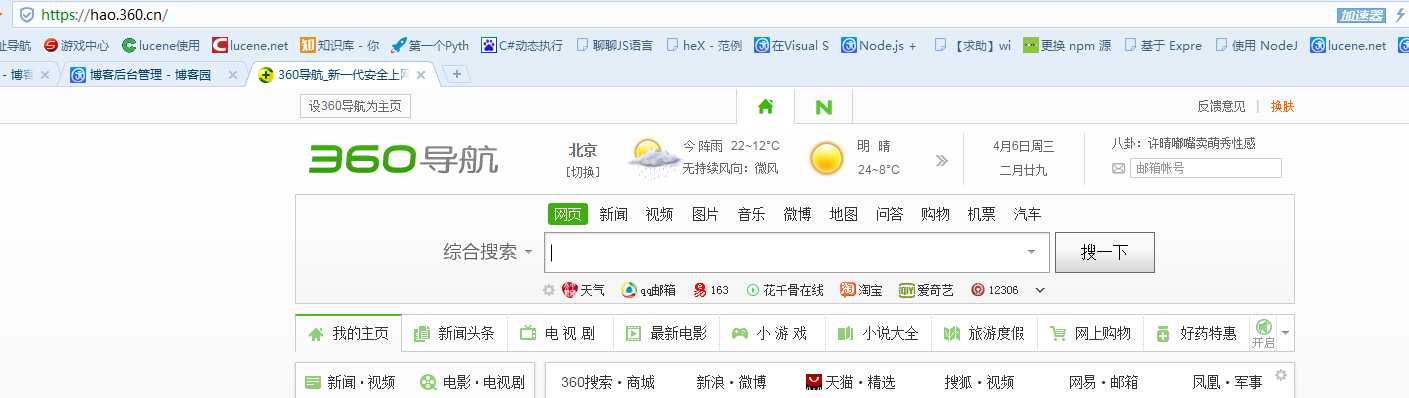
Task: Open the lucene使用 bookmark
Action: pyautogui.click(x=161, y=45)
